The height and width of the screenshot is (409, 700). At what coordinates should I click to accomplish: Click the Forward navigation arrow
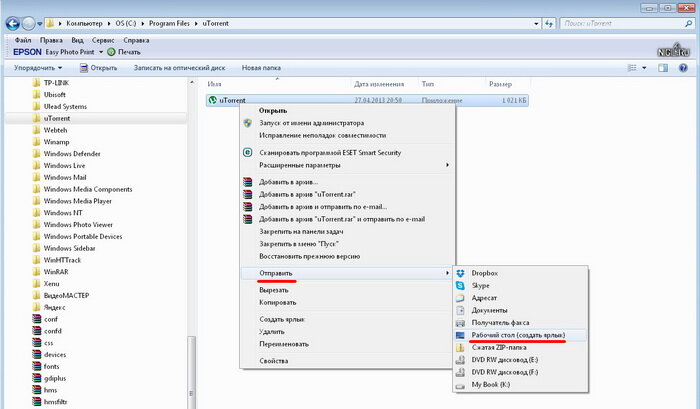pos(28,23)
